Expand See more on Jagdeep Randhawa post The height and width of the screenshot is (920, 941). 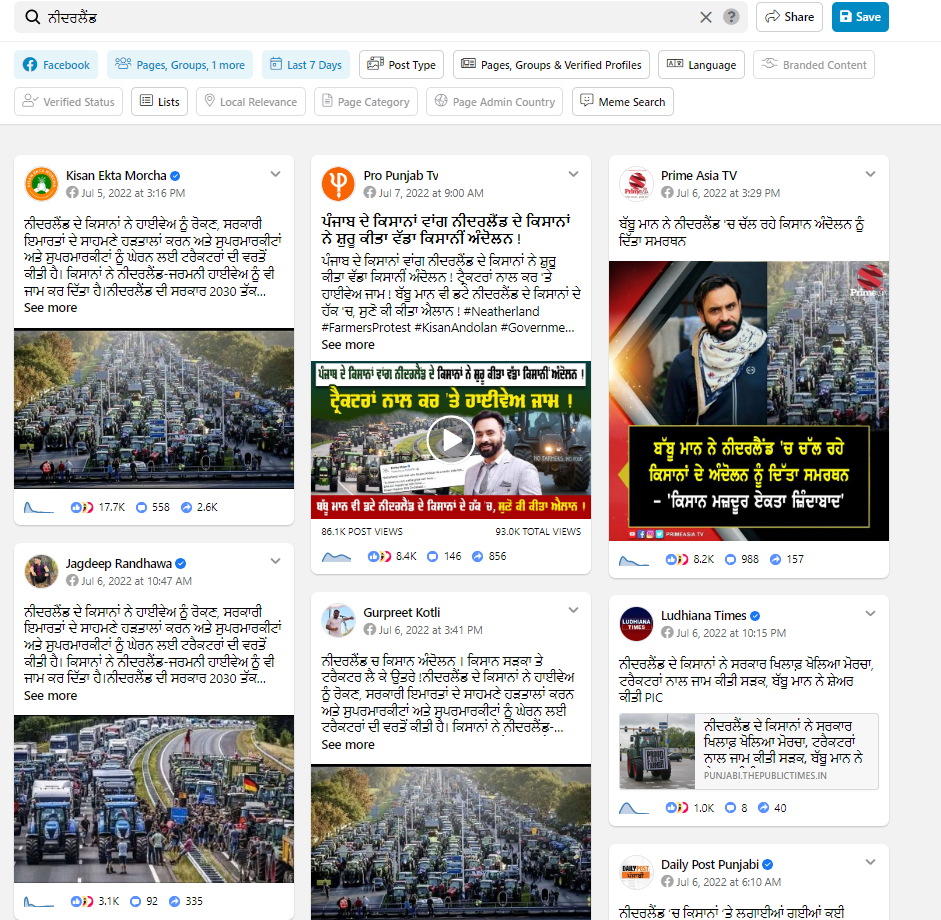(x=50, y=696)
